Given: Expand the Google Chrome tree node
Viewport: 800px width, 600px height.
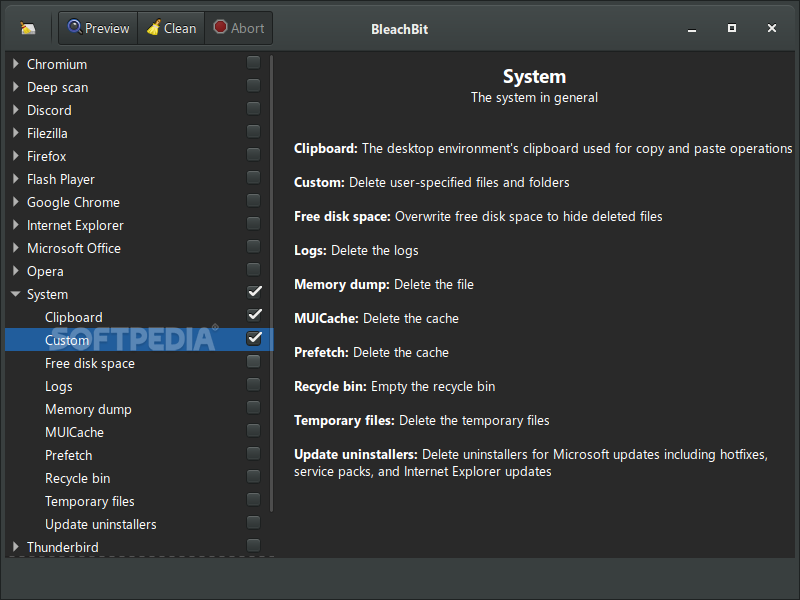Looking at the screenshot, I should (15, 202).
